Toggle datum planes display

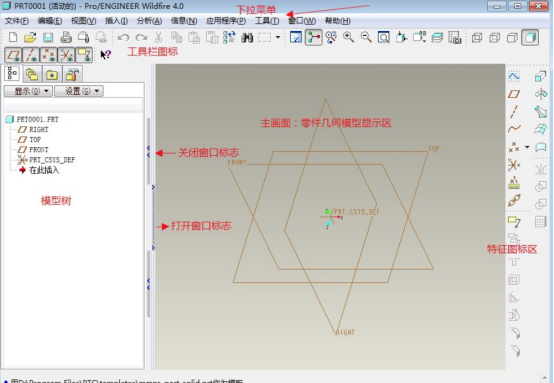(x=13, y=55)
